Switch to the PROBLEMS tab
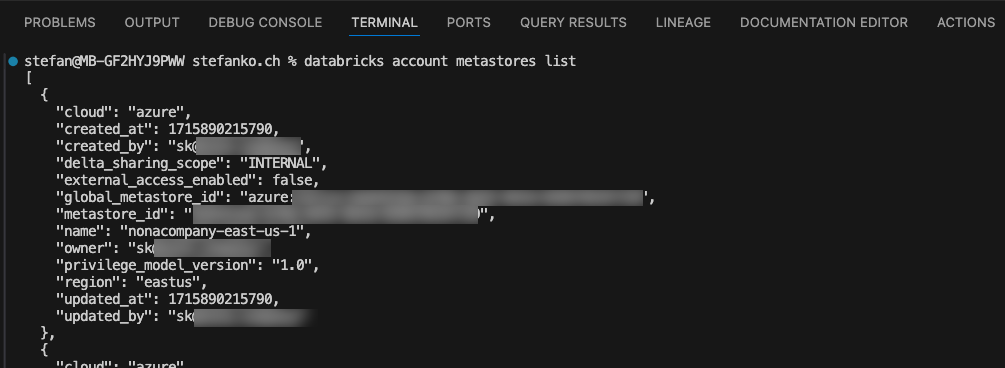The image size is (1005, 368). pyautogui.click(x=60, y=22)
